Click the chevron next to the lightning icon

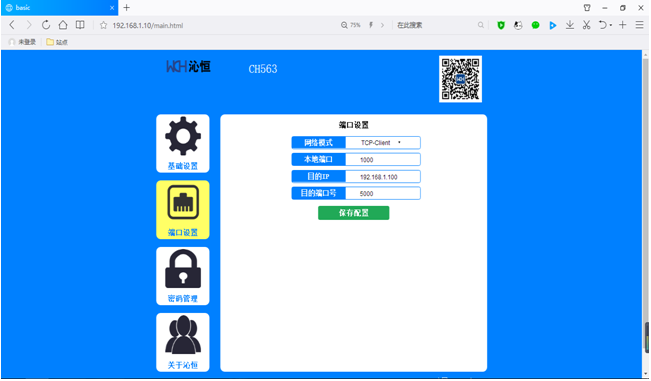click(x=382, y=25)
